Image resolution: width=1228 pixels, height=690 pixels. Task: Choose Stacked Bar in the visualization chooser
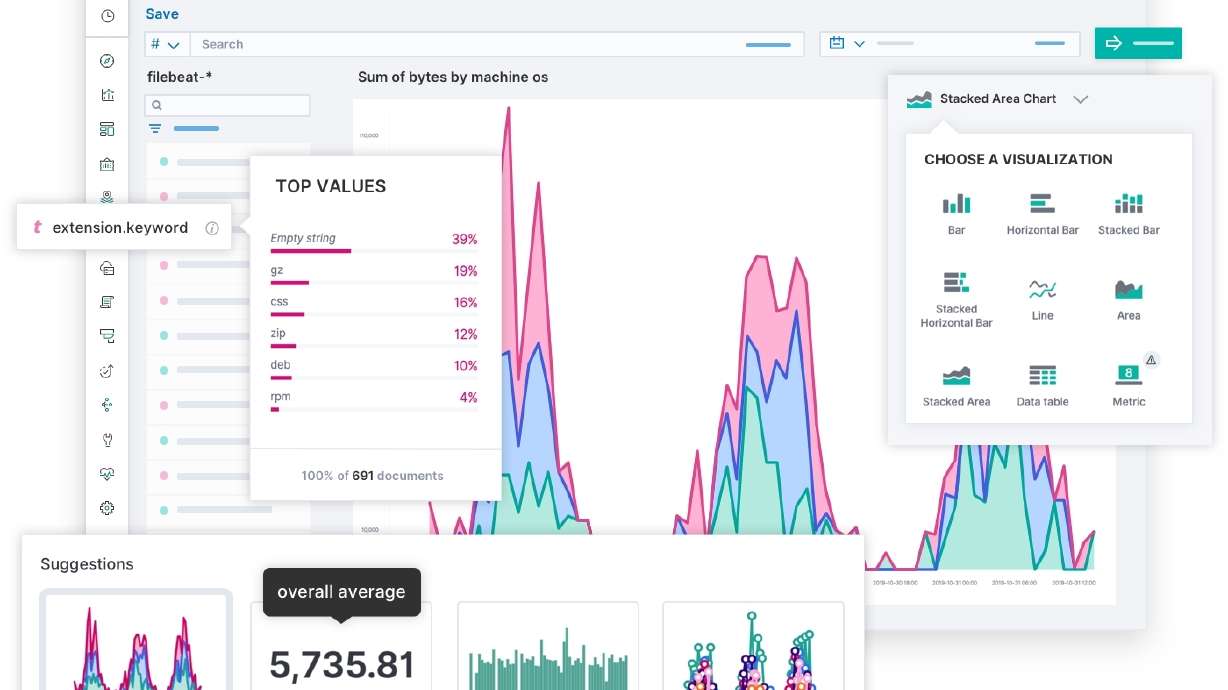[1128, 205]
